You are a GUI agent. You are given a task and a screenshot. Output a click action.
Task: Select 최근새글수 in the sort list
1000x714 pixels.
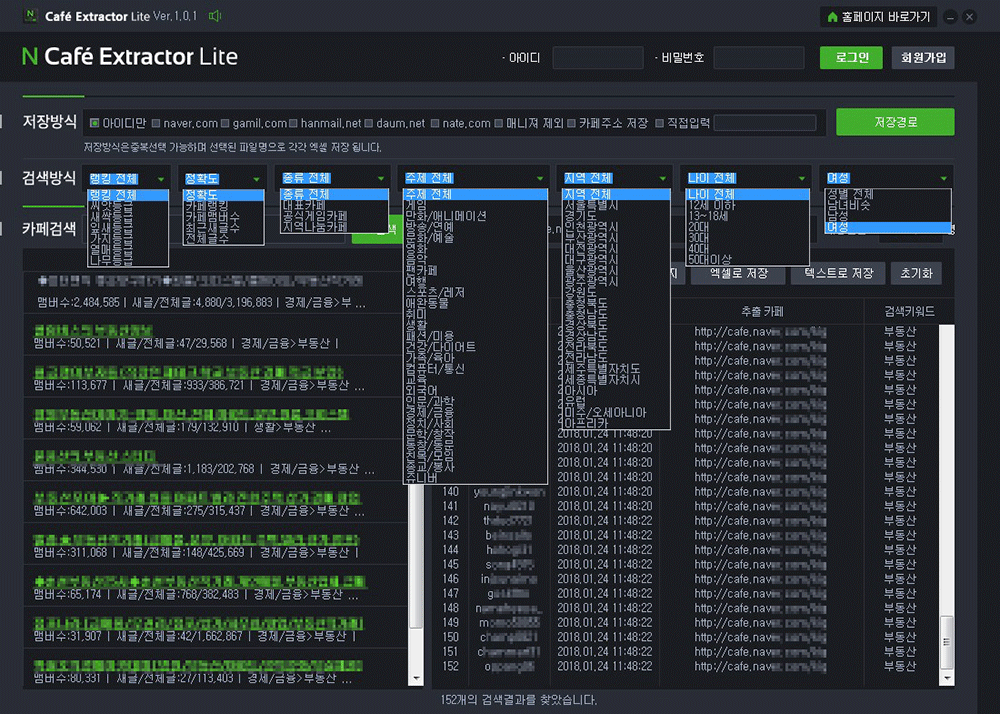223,228
